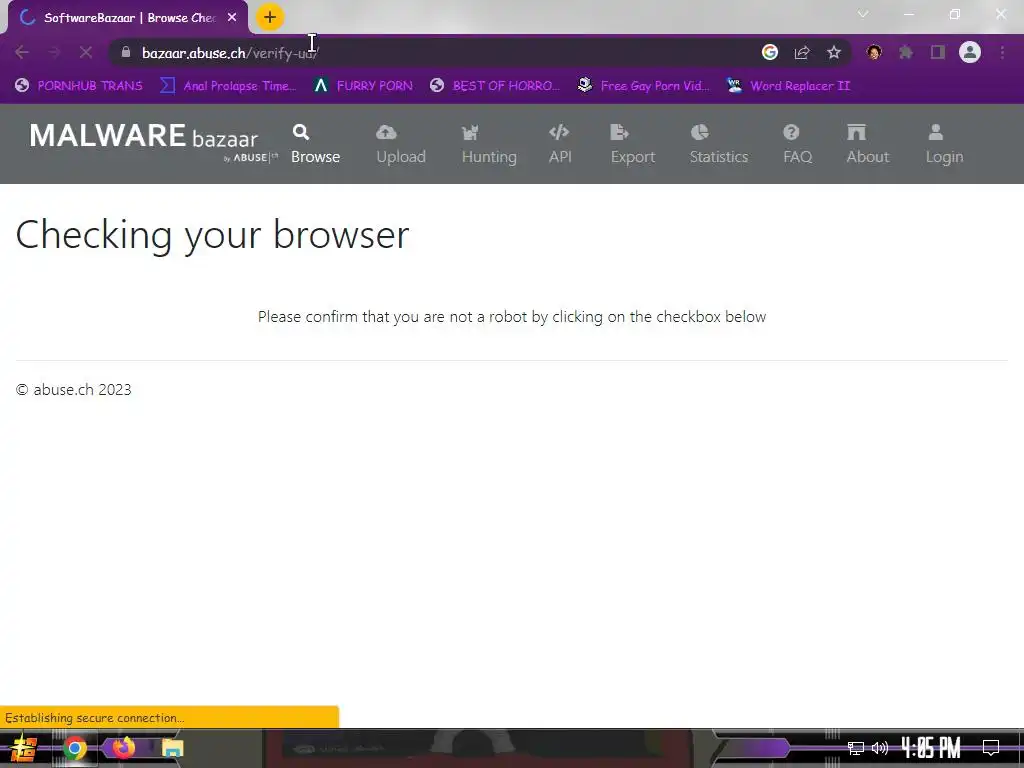The height and width of the screenshot is (768, 1024).
Task: Go to Browse in navigation
Action: (x=315, y=157)
